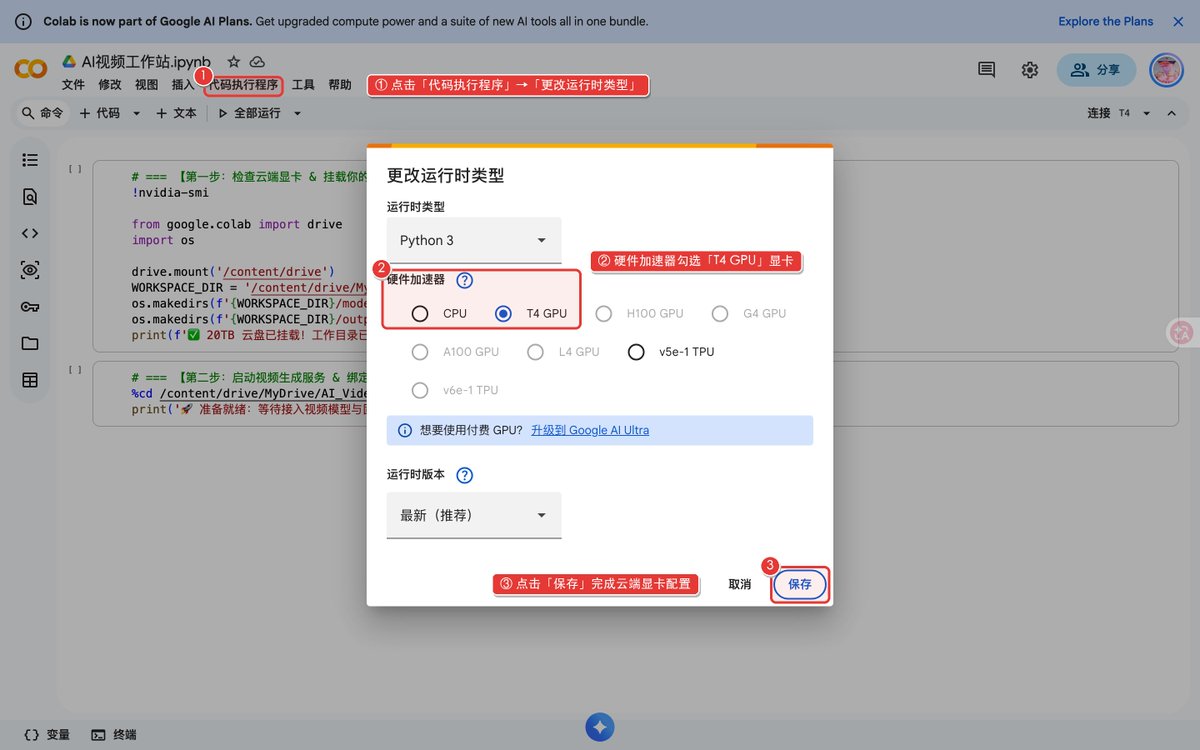The image size is (1200, 750).
Task: Select the A100 GPU option
Action: tap(420, 352)
